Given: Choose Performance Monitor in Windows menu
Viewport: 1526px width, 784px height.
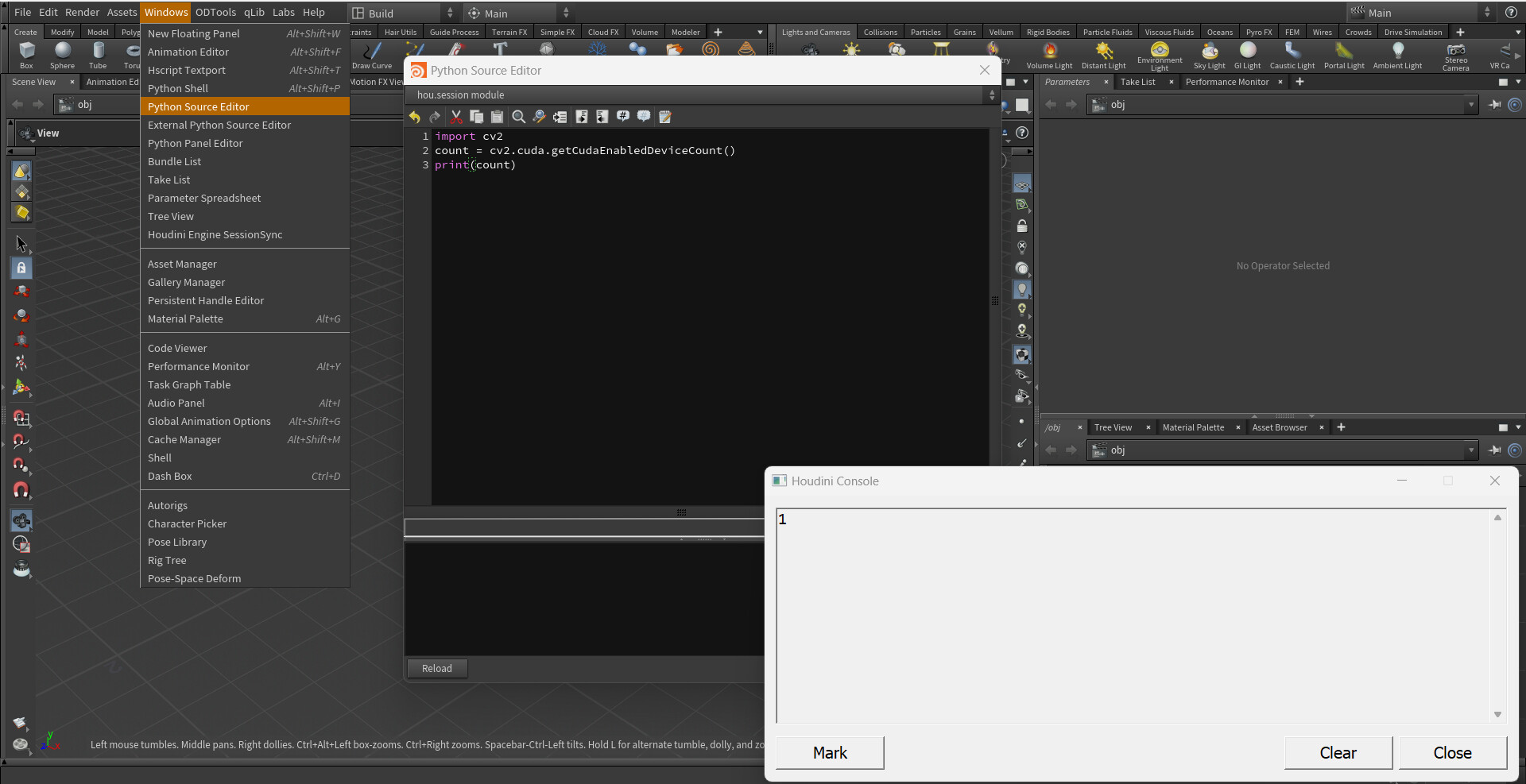Looking at the screenshot, I should (245, 366).
